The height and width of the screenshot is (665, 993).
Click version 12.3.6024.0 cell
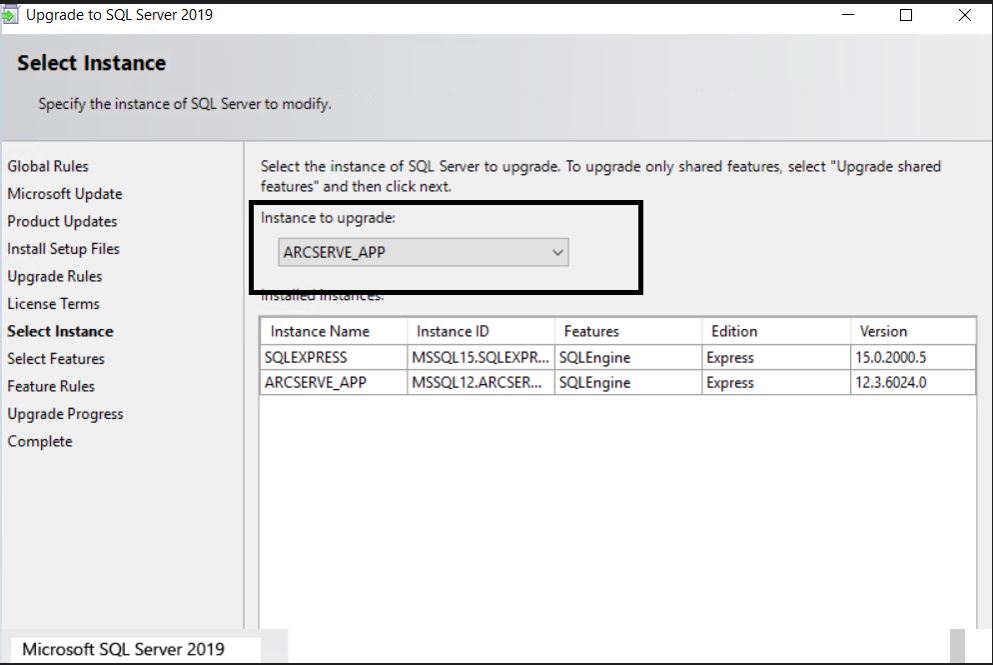point(913,383)
